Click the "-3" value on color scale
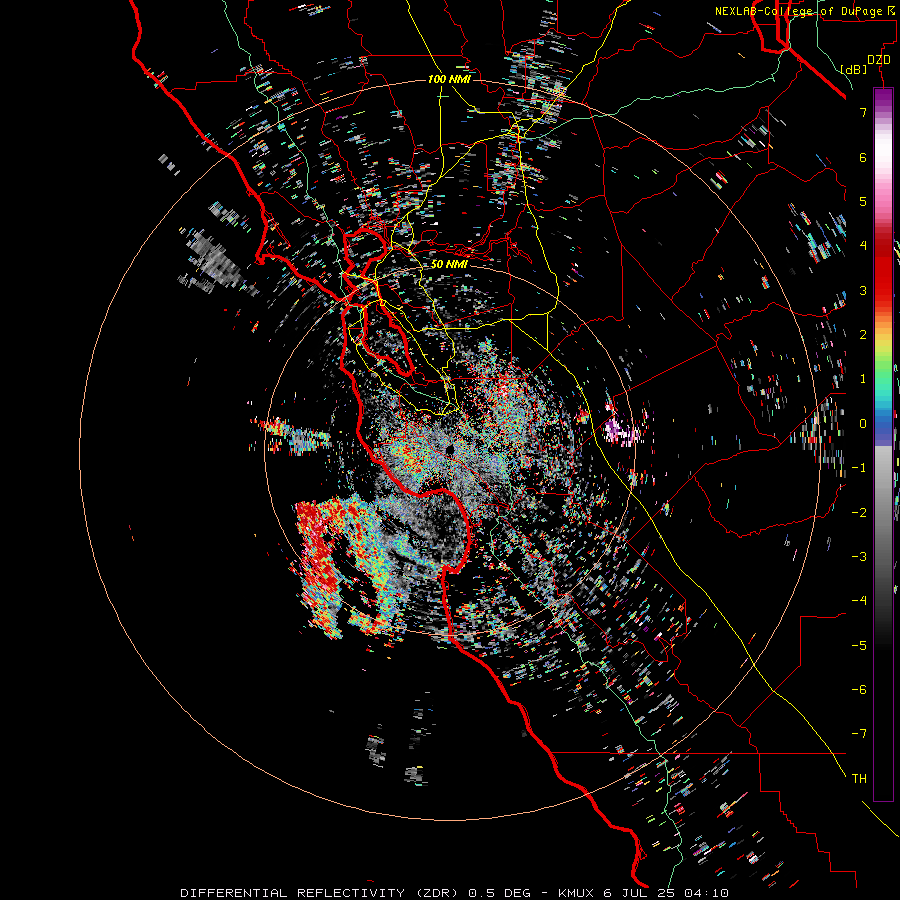Image resolution: width=900 pixels, height=900 pixels. coord(859,557)
